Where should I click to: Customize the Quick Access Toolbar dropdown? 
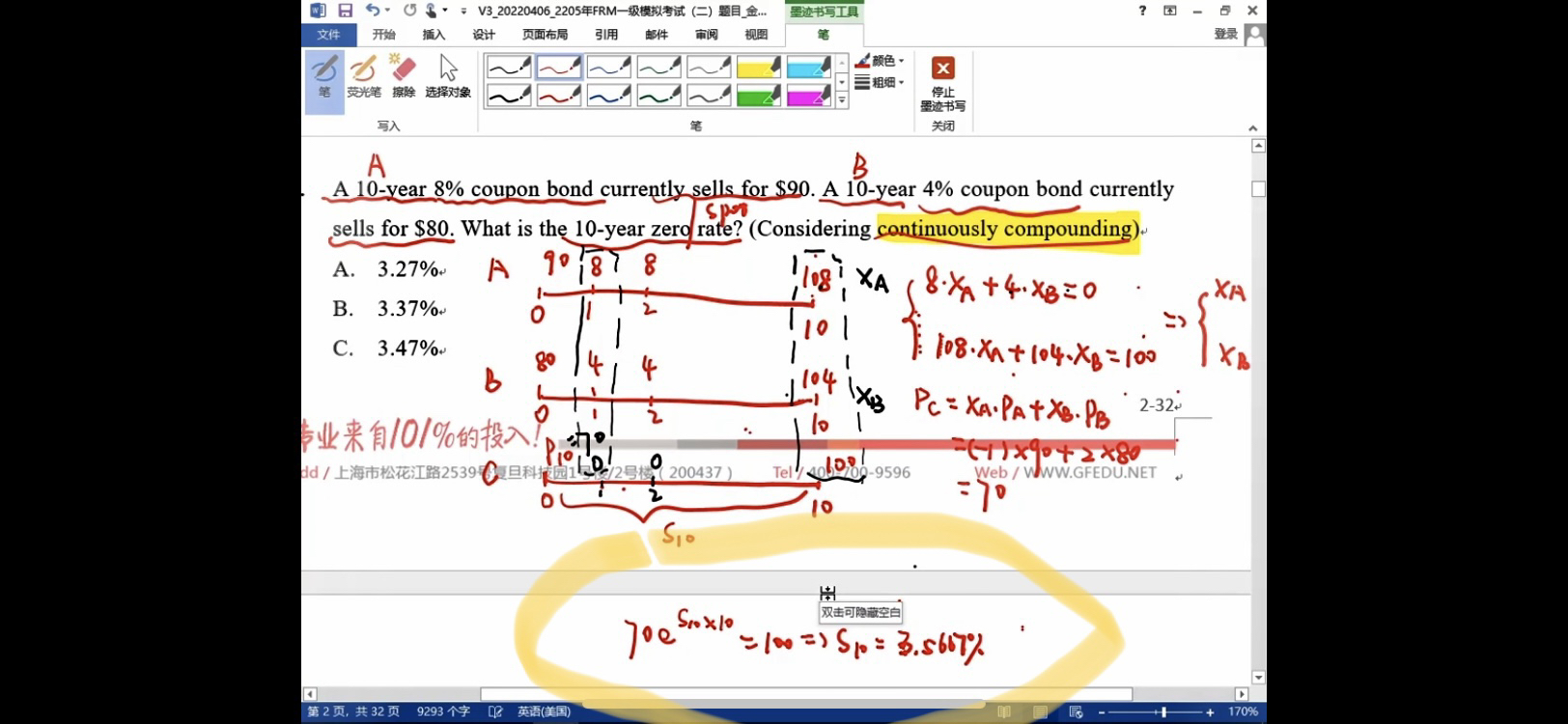(x=463, y=11)
